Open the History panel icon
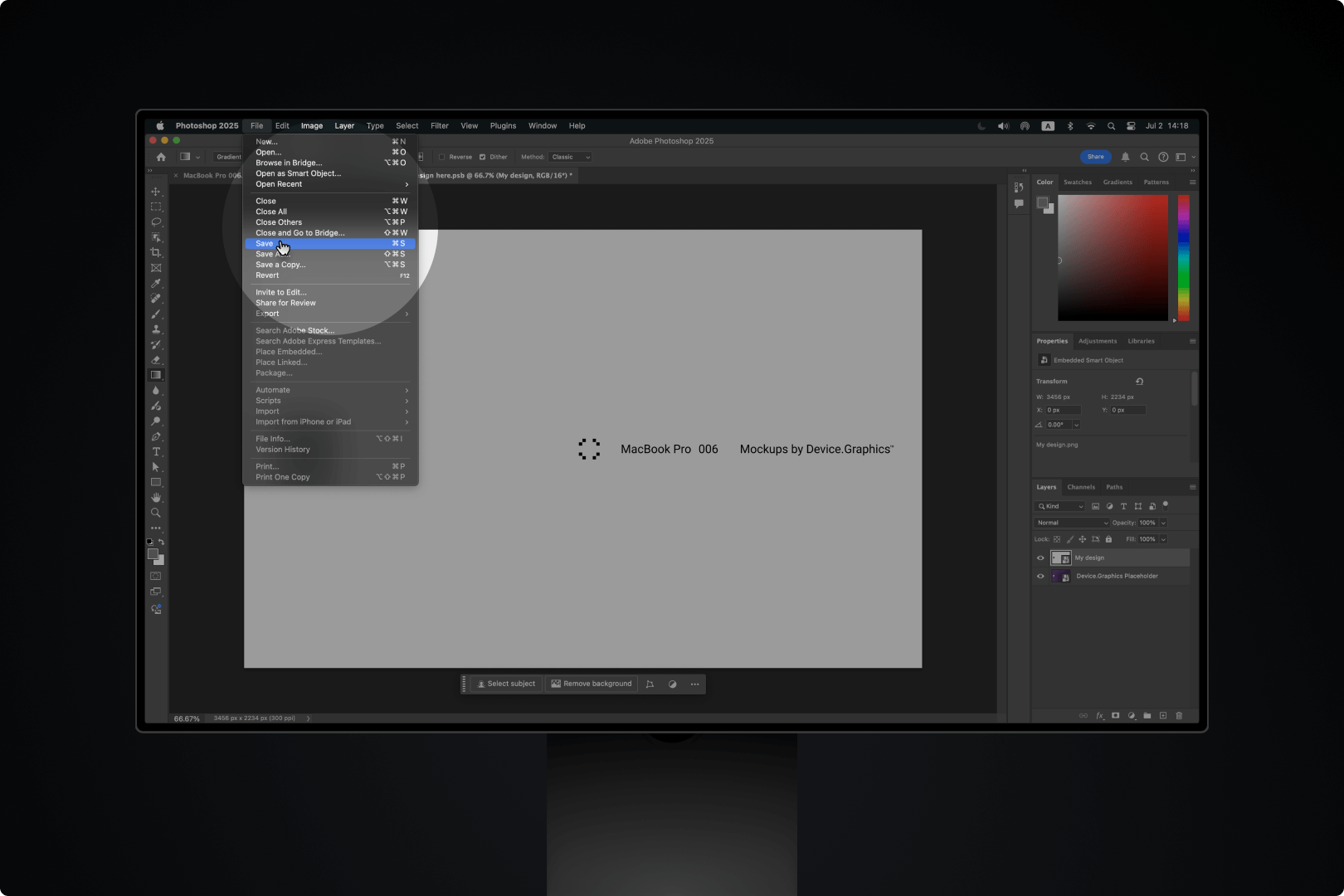Image resolution: width=1344 pixels, height=896 pixels. [x=1019, y=187]
